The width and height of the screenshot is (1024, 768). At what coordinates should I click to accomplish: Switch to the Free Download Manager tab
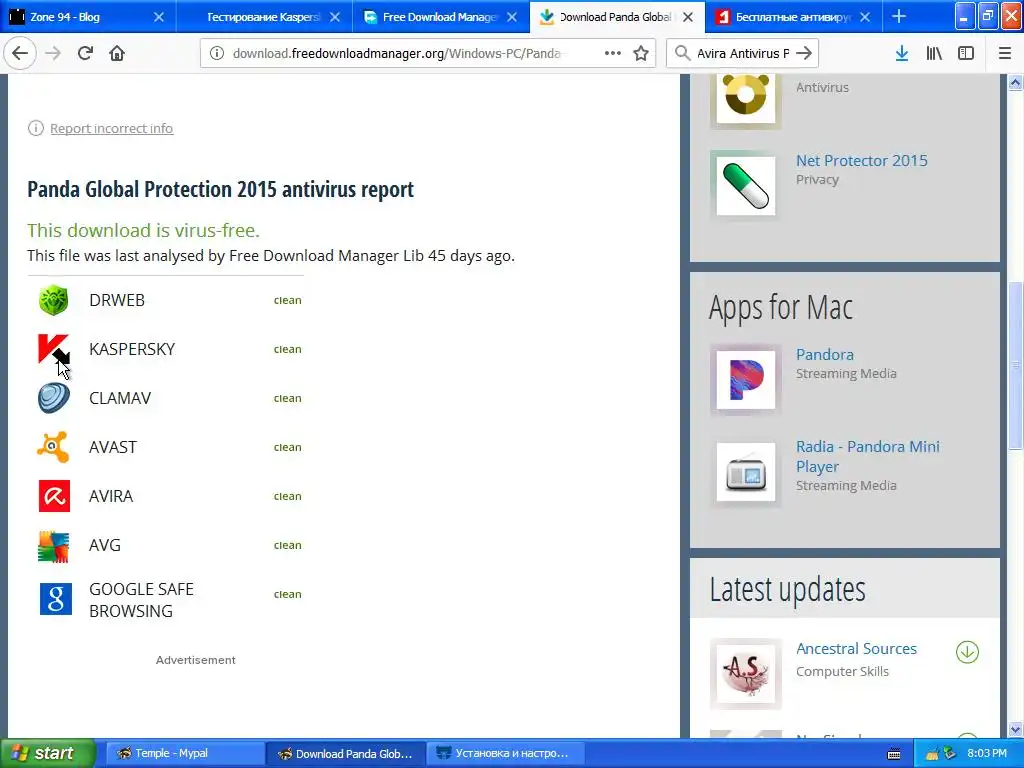440,17
